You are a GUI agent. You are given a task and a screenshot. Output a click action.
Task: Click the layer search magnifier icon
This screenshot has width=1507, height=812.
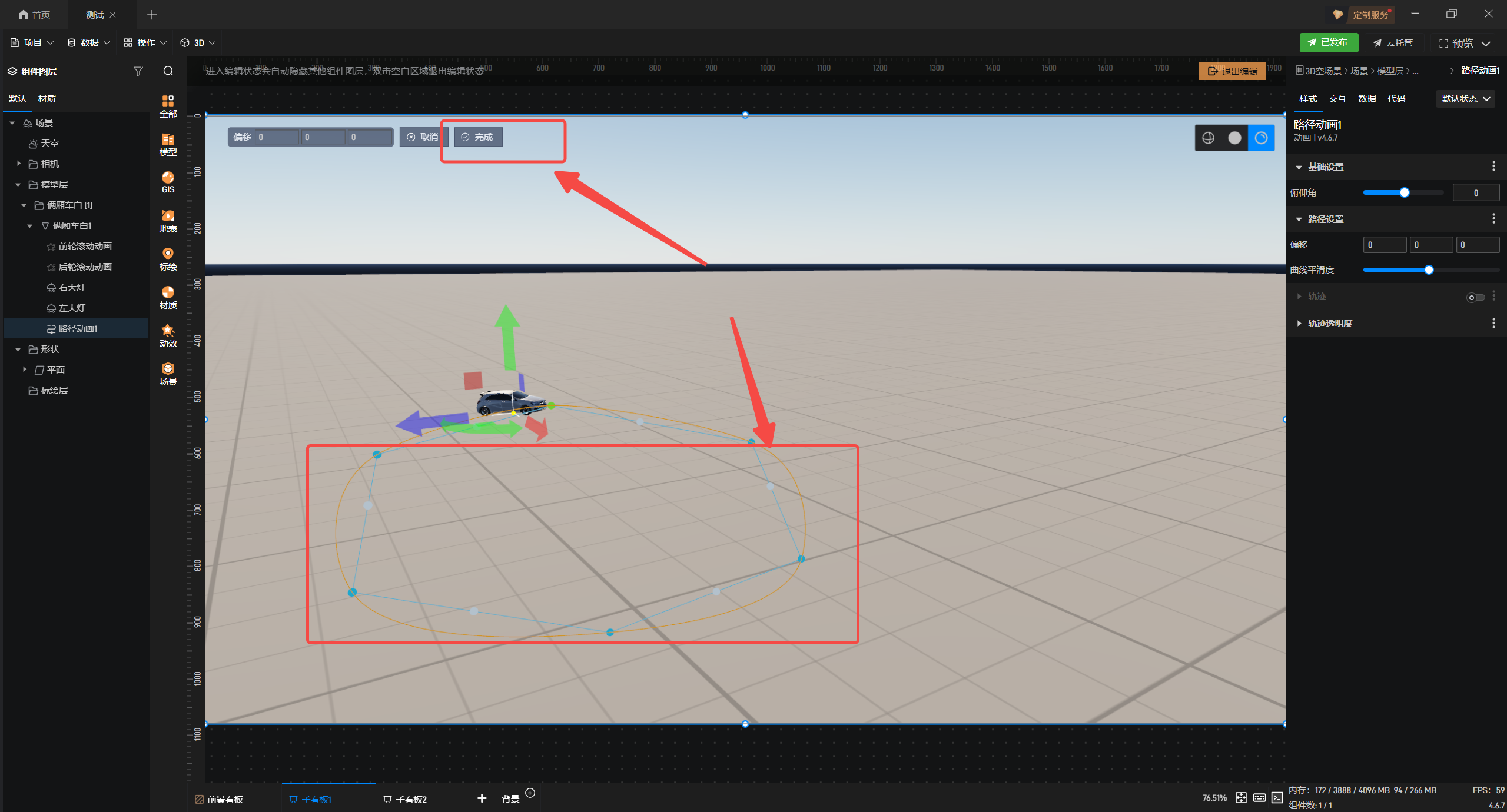(168, 71)
